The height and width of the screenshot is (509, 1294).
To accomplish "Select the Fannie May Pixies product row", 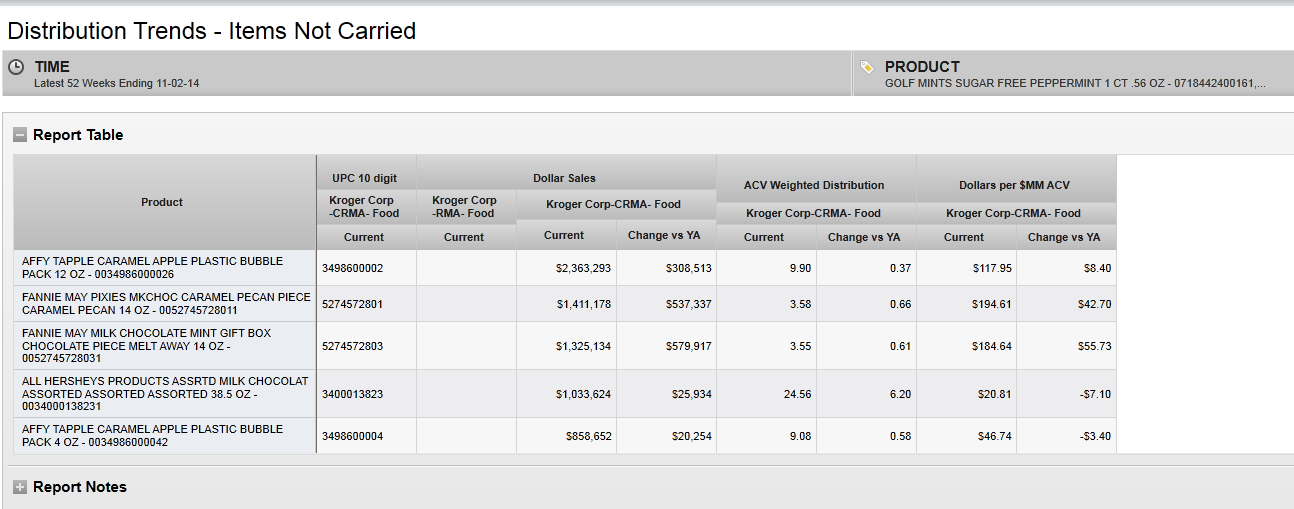I will pos(166,304).
